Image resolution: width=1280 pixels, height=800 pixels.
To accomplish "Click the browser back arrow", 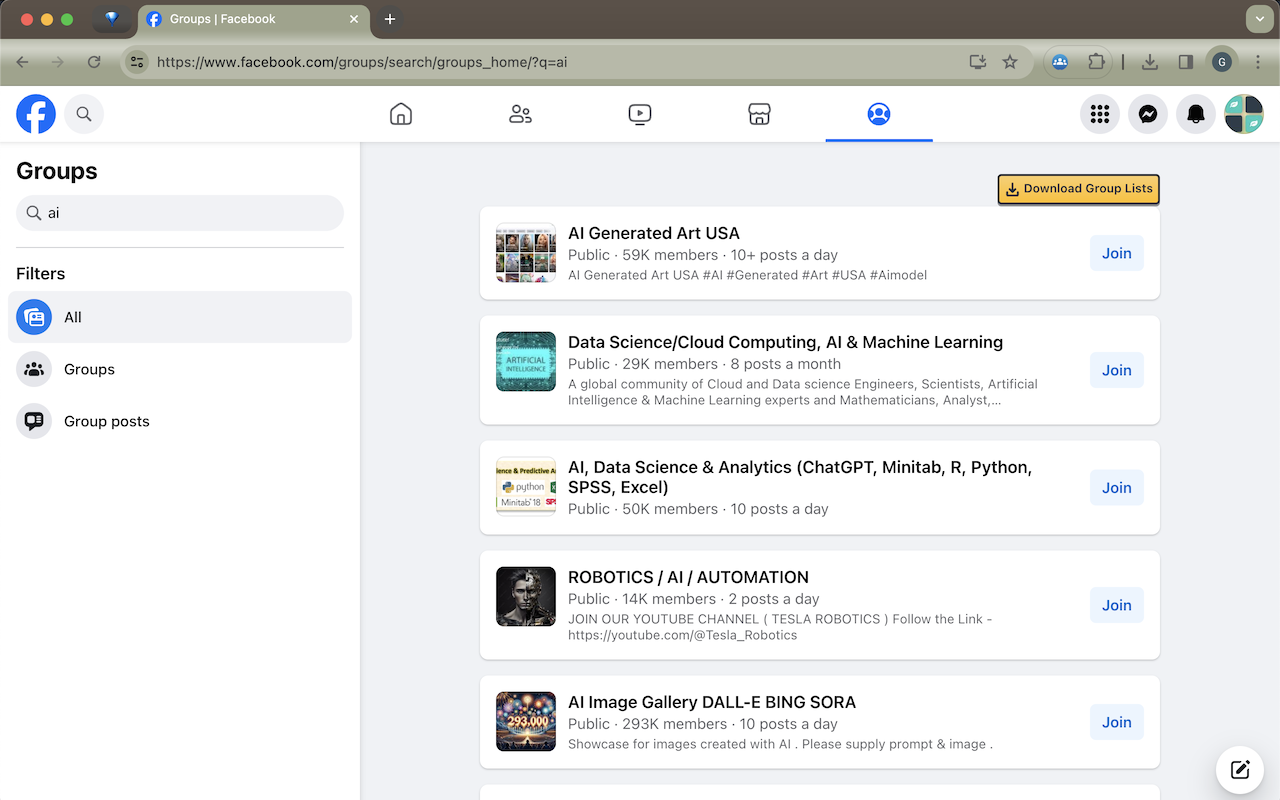I will tap(22, 62).
